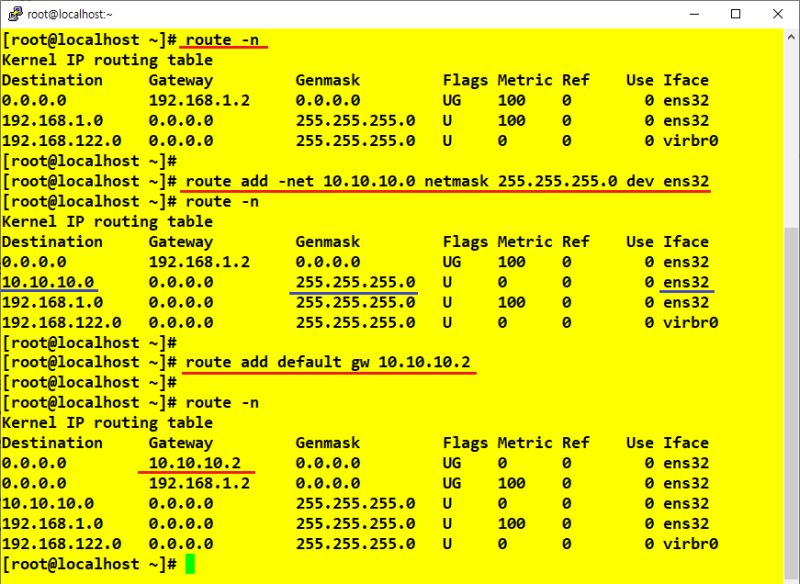Viewport: 800px width, 584px height.
Task: Click destination 10.10.10.0 in the second routing table
Action: pyautogui.click(x=48, y=282)
